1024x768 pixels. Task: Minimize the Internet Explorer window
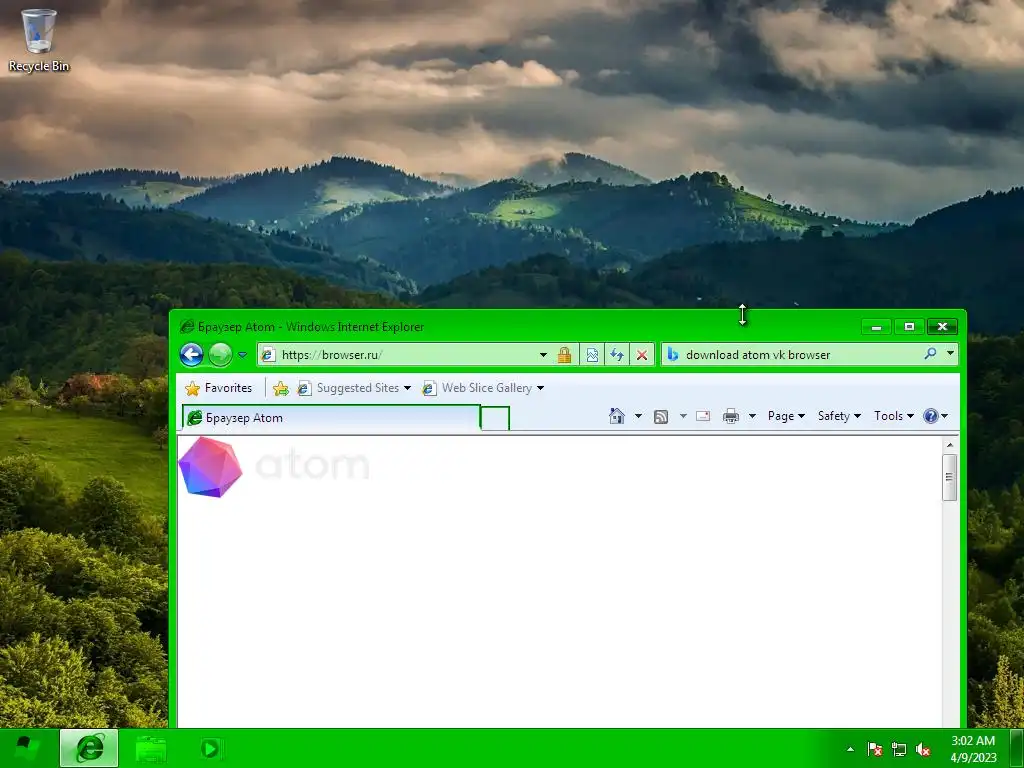(x=877, y=326)
